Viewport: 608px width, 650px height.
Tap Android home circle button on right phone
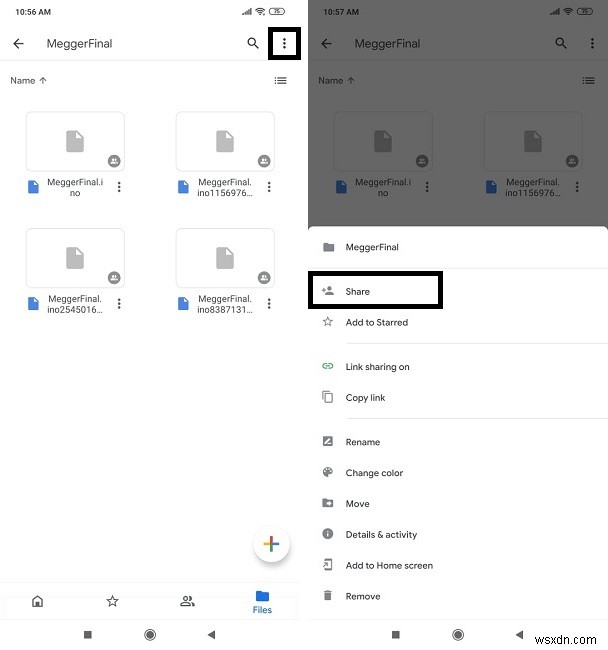(458, 635)
